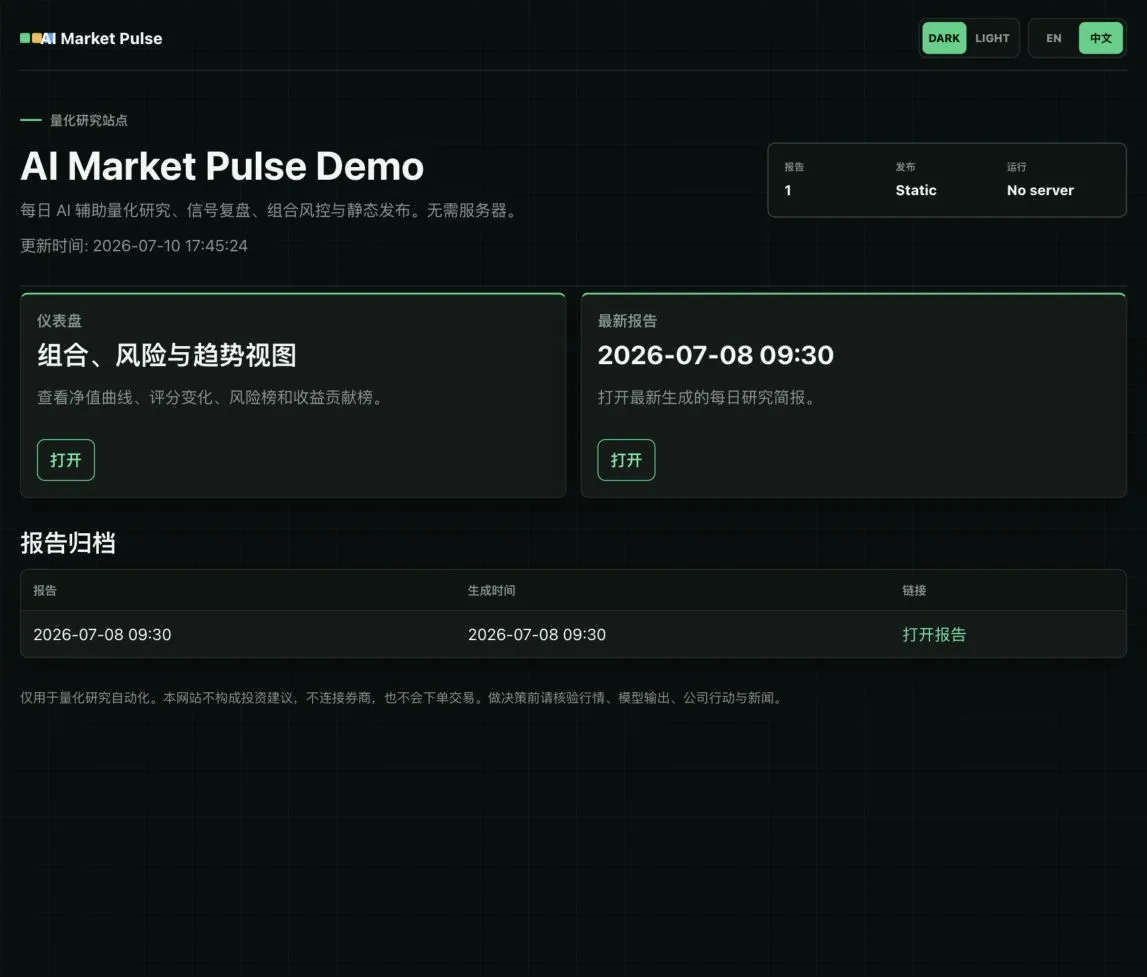The image size is (1147, 977).
Task: Switch theme to DARK
Action: pyautogui.click(x=944, y=38)
